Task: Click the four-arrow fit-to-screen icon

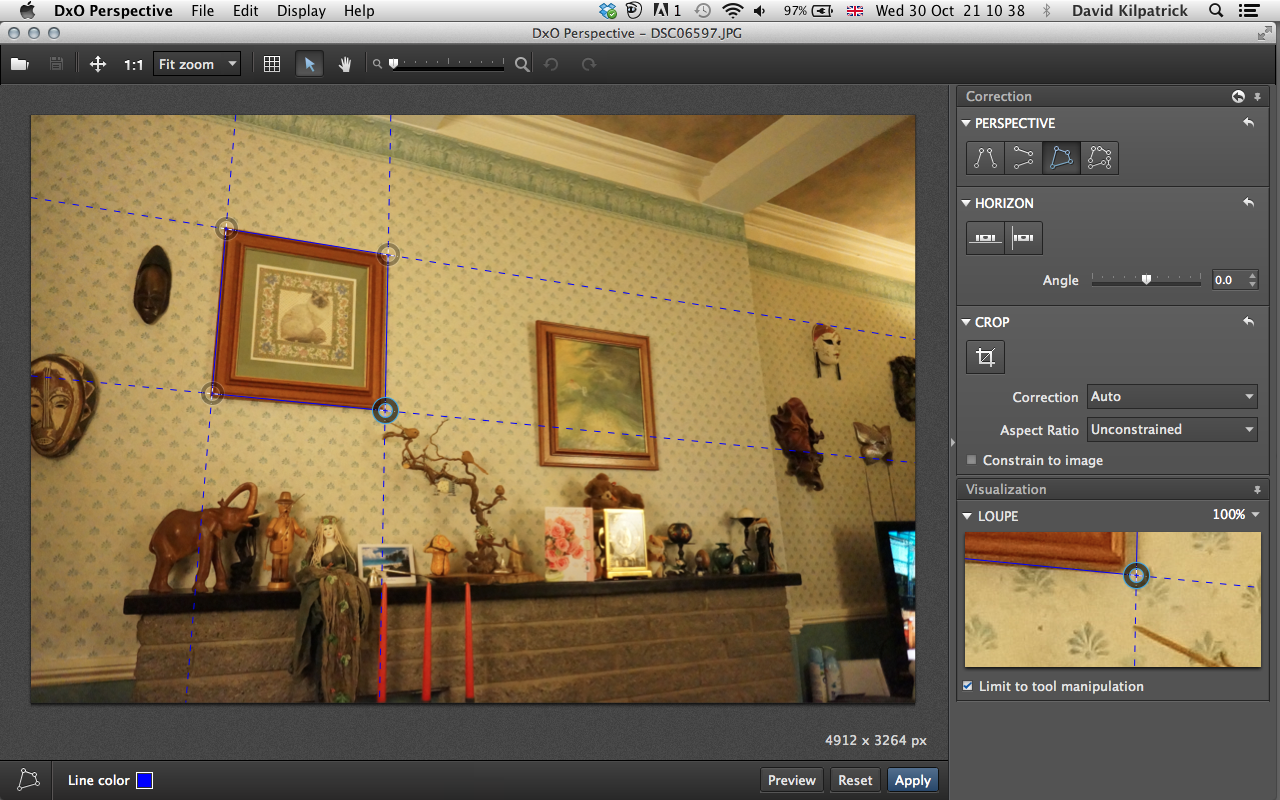Action: pos(98,64)
